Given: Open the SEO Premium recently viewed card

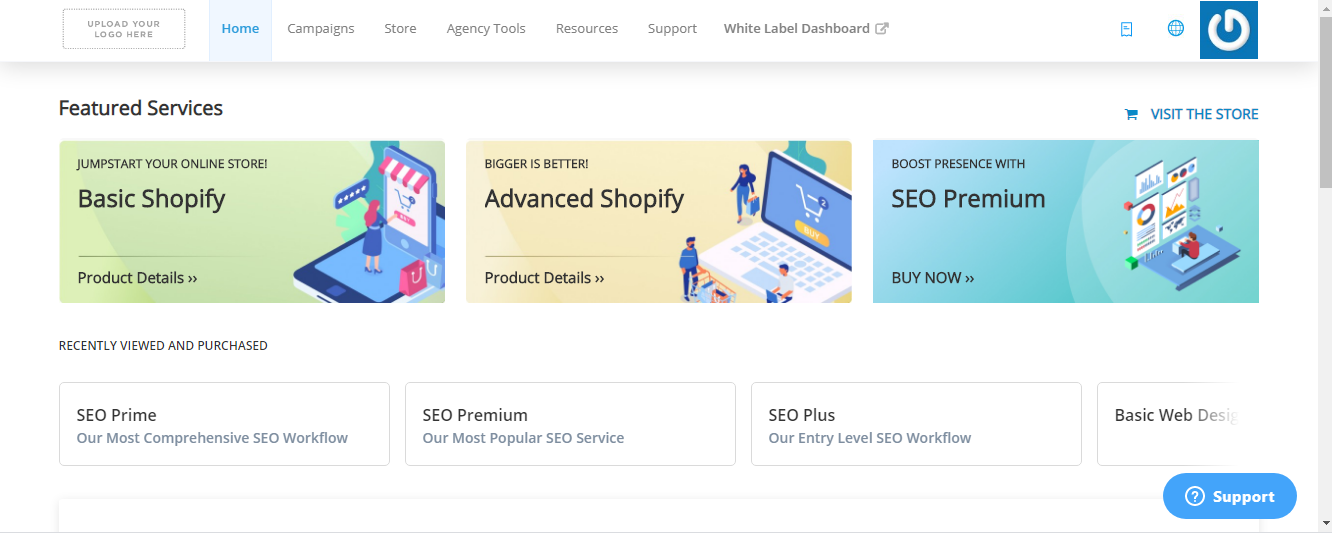Looking at the screenshot, I should click(x=570, y=424).
